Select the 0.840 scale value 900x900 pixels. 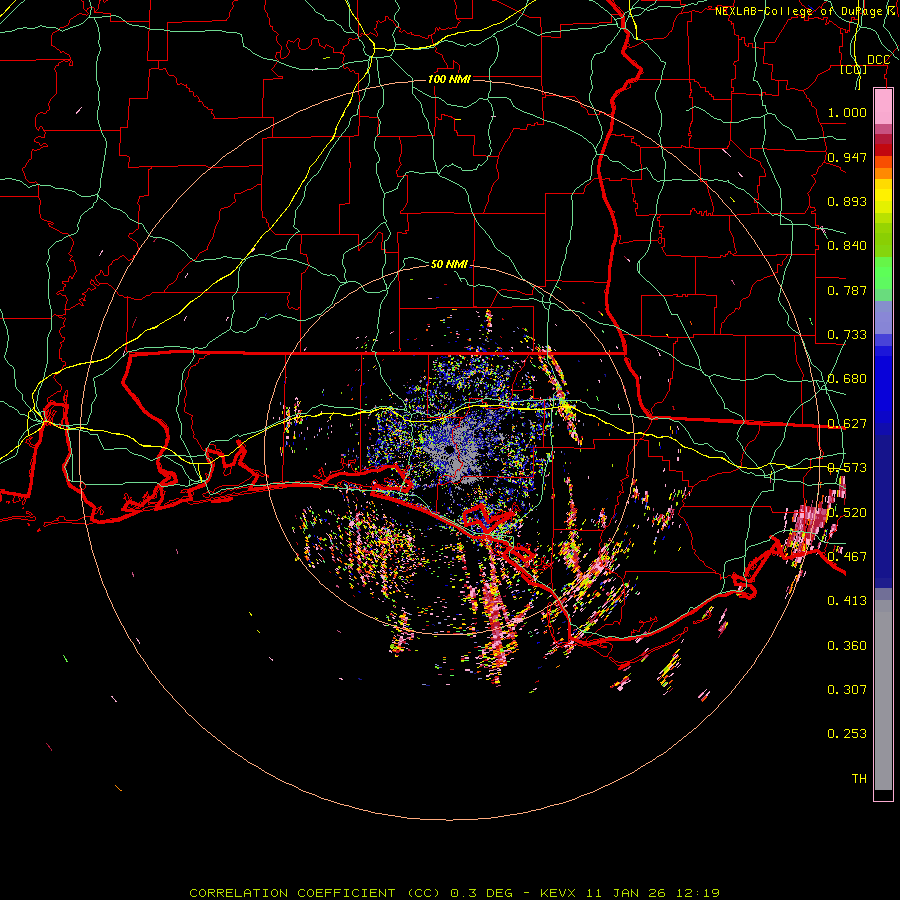pyautogui.click(x=847, y=246)
